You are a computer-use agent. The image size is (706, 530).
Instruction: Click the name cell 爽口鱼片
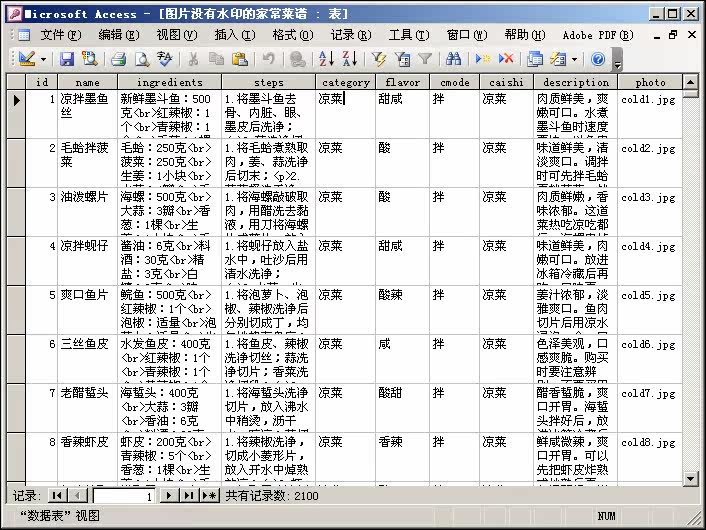tap(87, 310)
